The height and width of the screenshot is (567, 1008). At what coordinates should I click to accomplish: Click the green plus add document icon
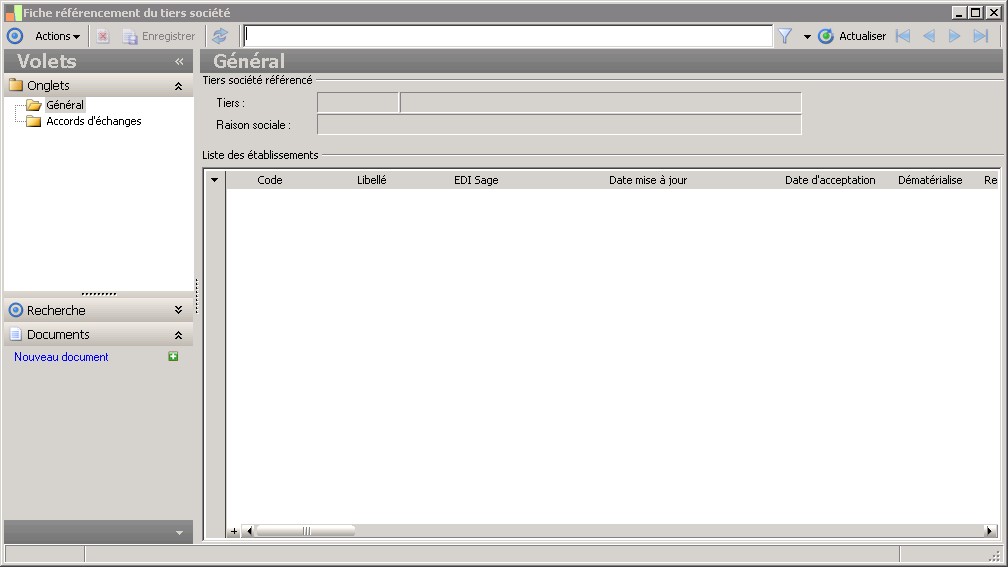[173, 356]
